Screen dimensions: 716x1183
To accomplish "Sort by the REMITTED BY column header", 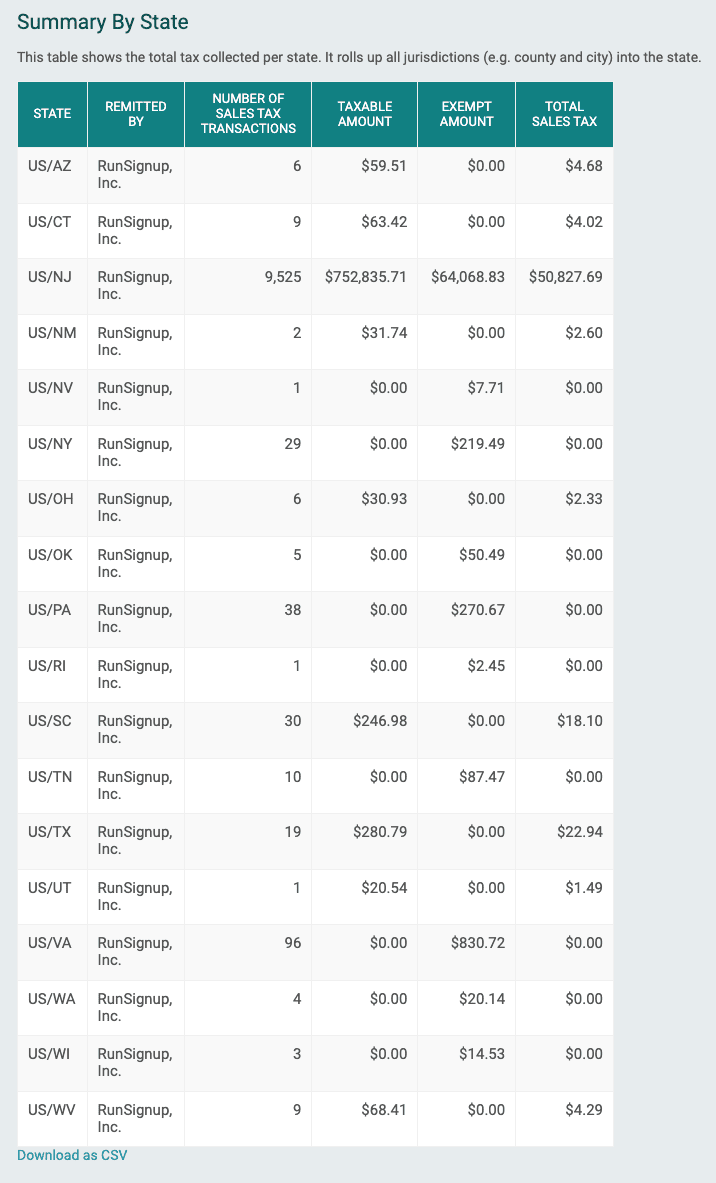I will point(135,113).
